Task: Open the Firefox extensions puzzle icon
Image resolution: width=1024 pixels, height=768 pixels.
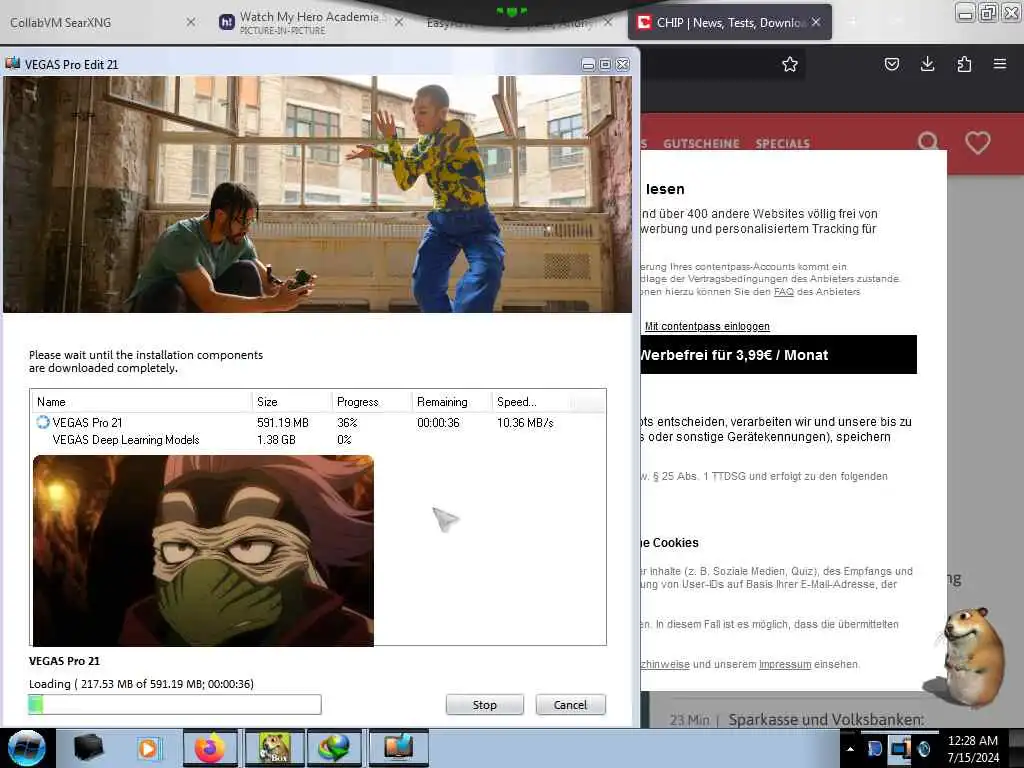Action: 964,64
